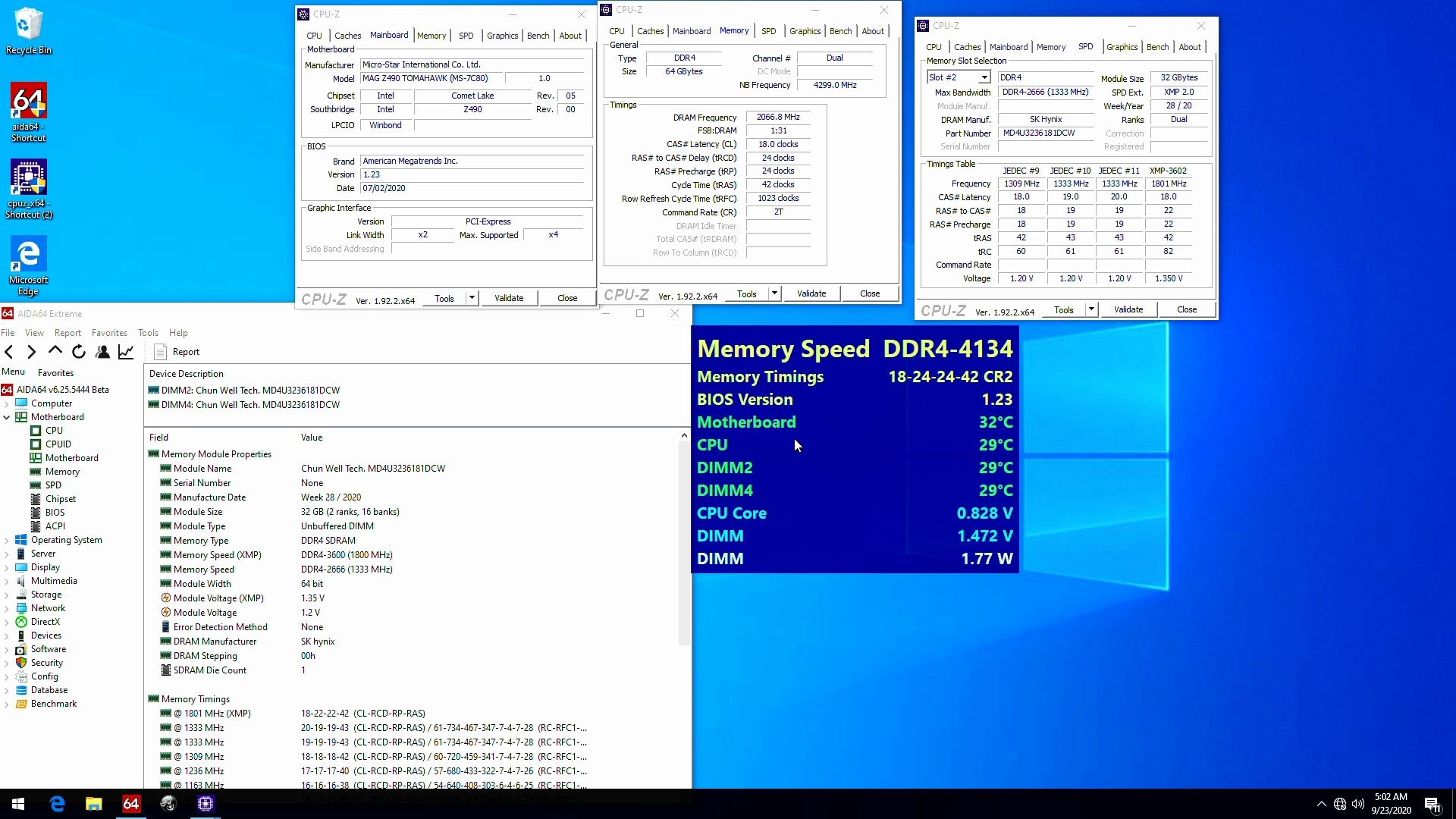1456x819 pixels.
Task: Select DIMM2 Chun Well Tech device row
Action: (244, 391)
